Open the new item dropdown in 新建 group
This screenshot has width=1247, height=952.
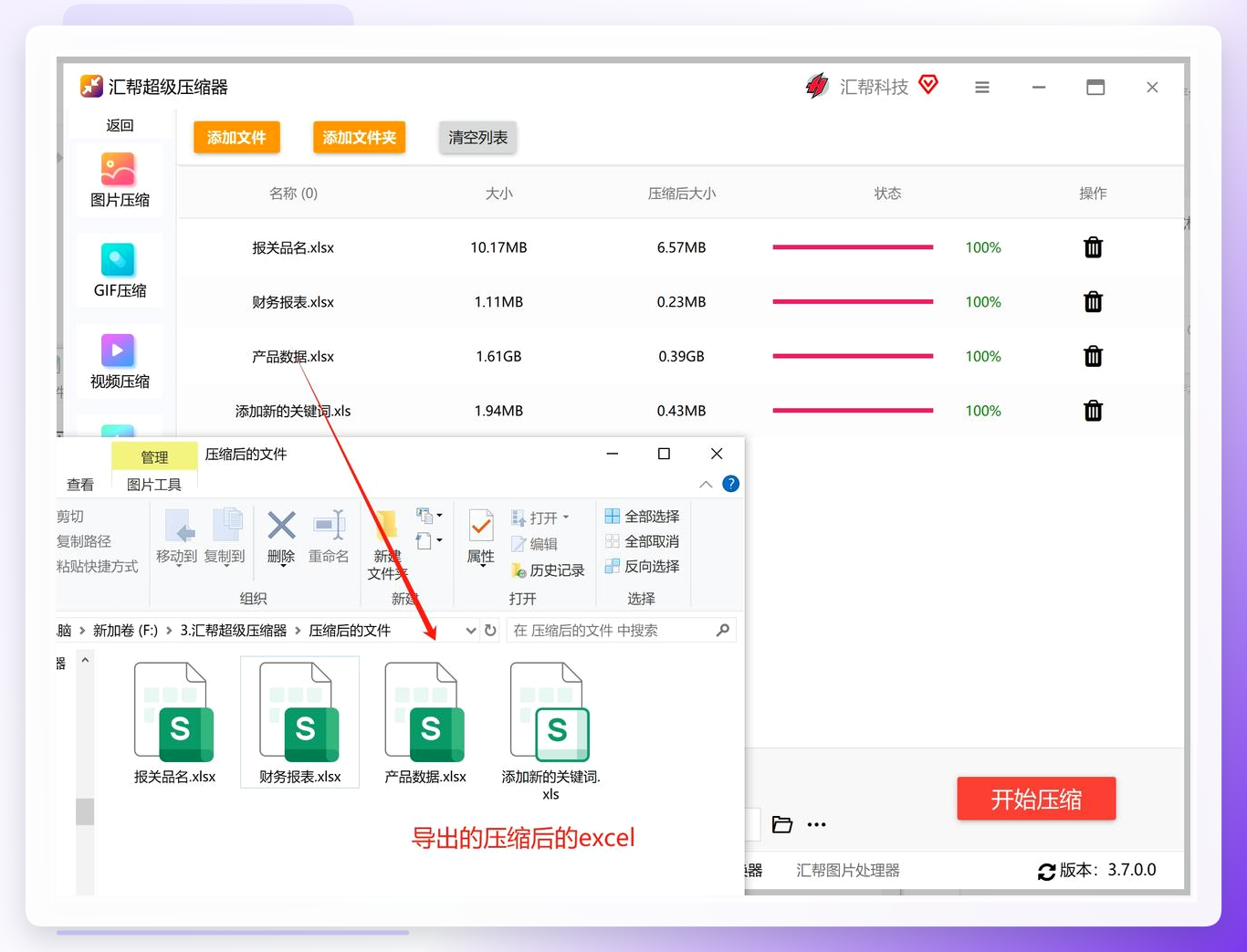pyautogui.click(x=429, y=516)
